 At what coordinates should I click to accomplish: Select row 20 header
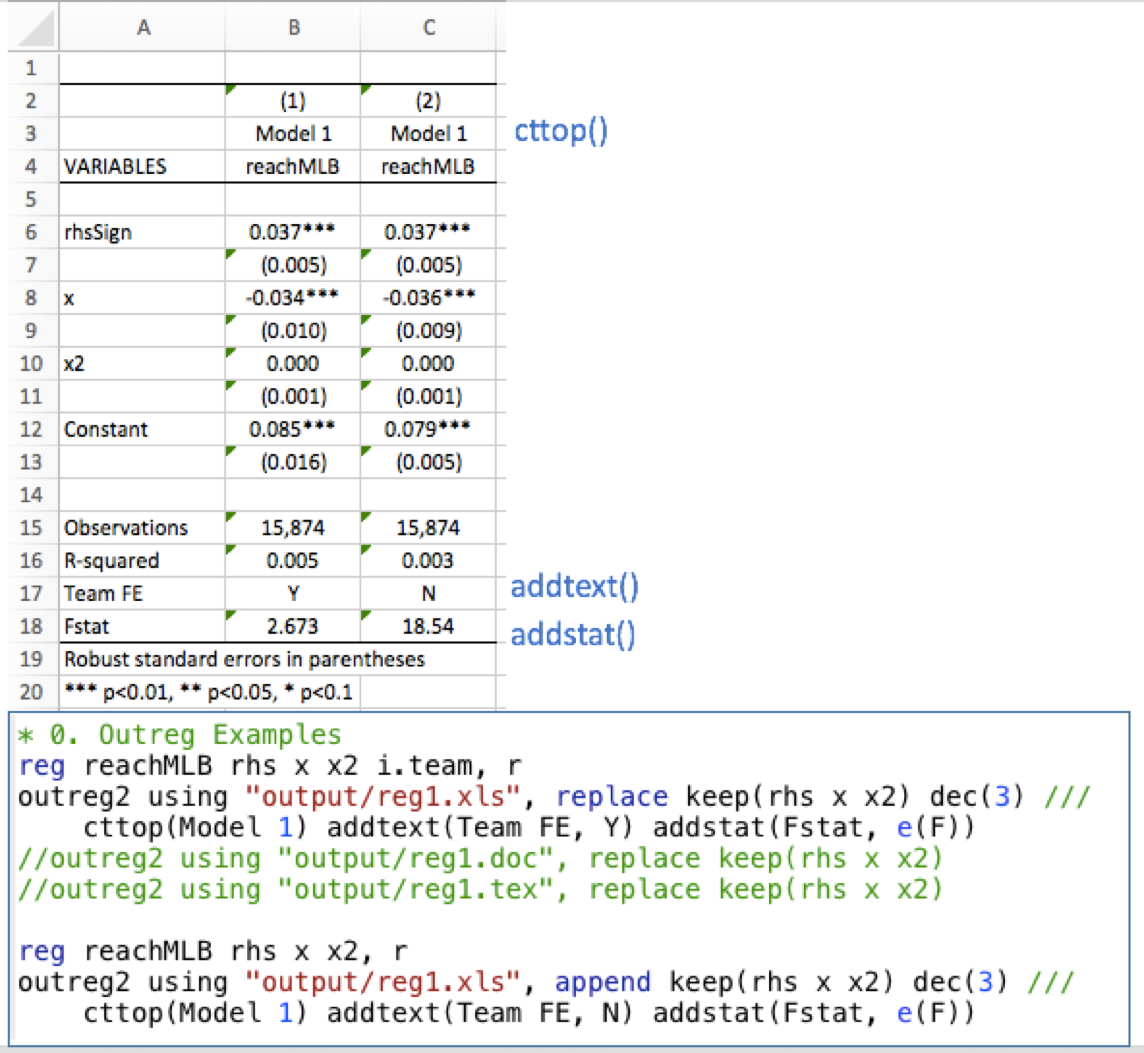point(31,692)
